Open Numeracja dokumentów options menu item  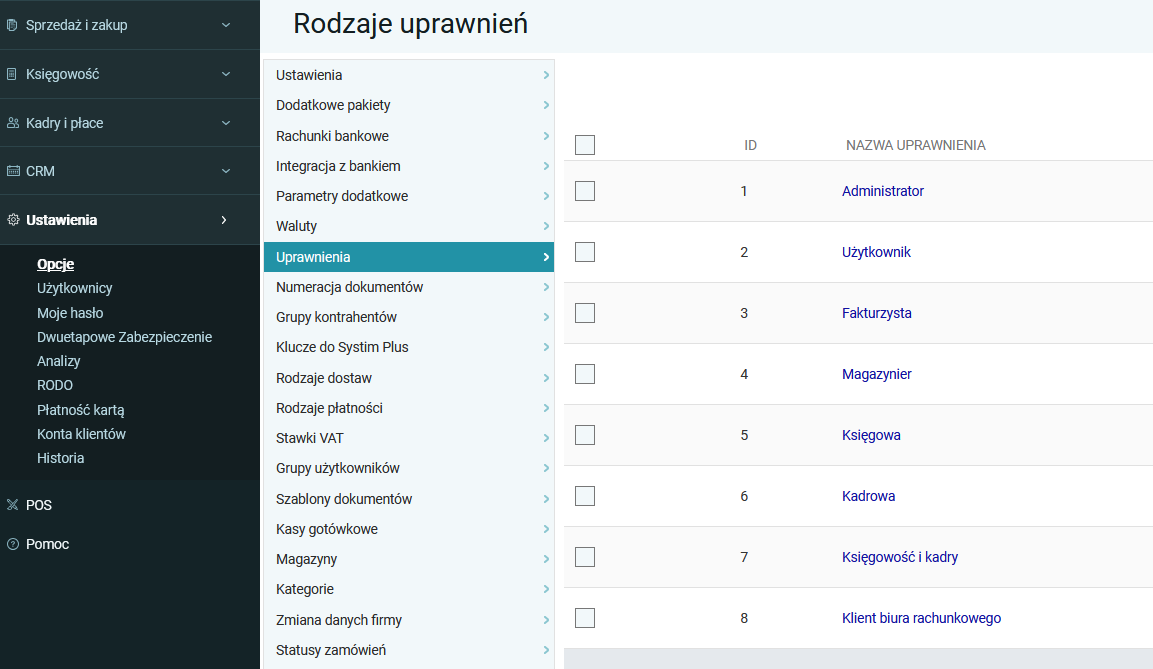click(x=349, y=287)
